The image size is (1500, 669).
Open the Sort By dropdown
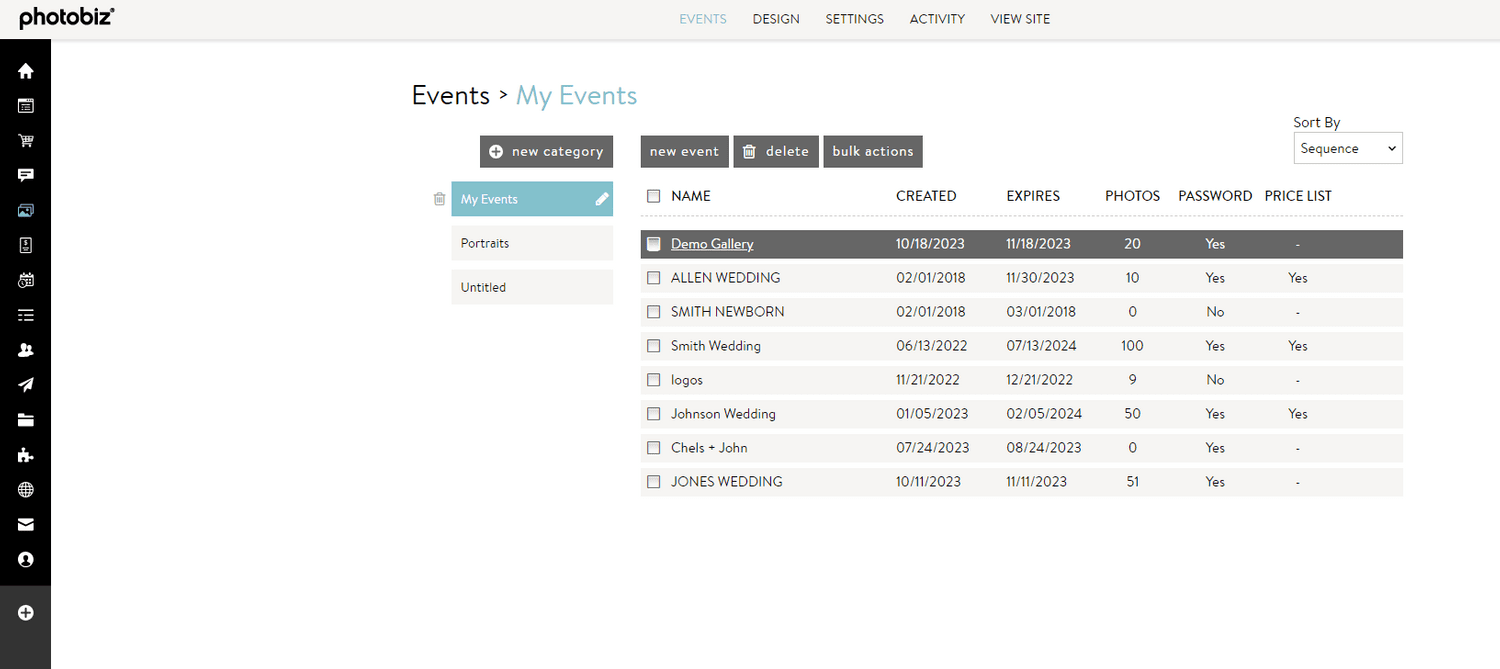click(1347, 147)
